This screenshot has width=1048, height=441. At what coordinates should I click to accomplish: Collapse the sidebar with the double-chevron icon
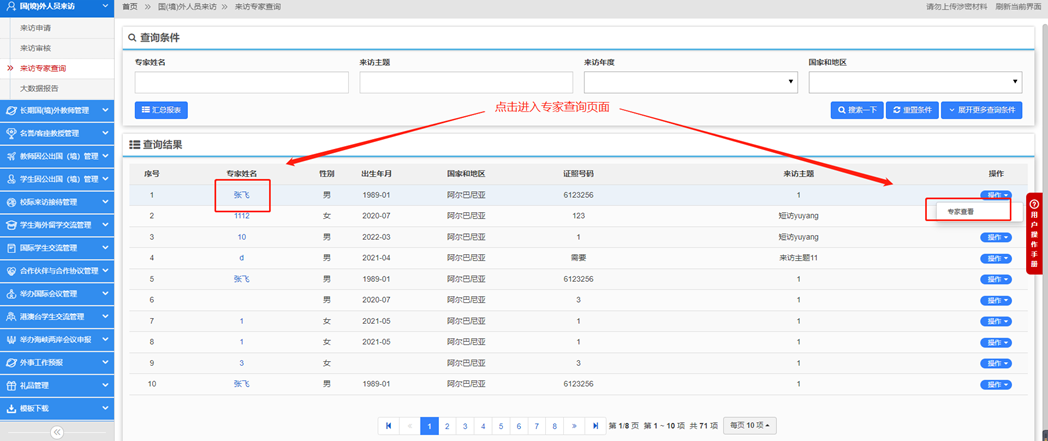[57, 432]
